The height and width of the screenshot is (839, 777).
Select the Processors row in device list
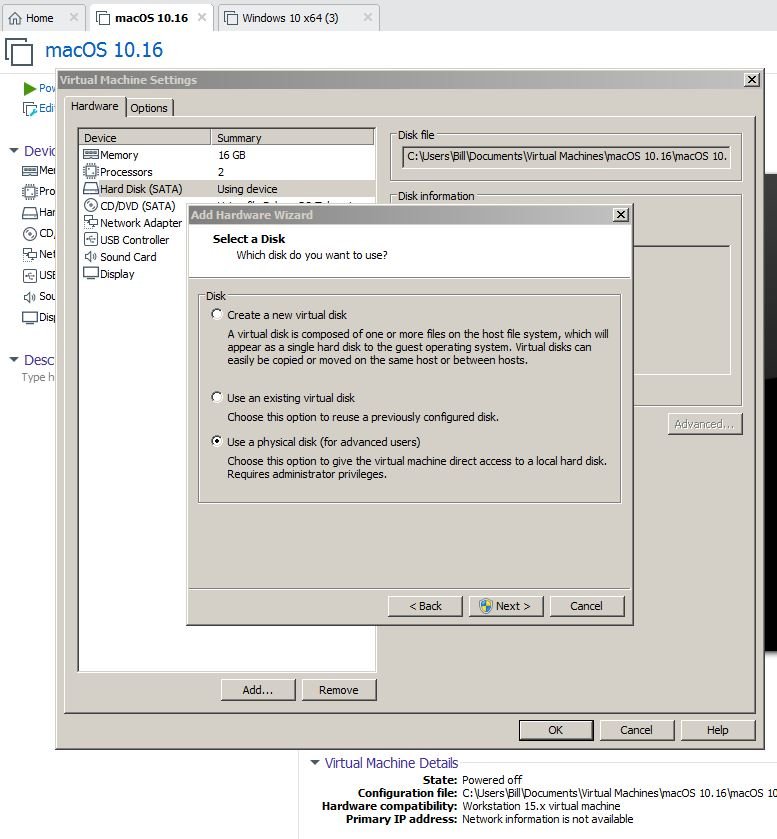pos(227,172)
